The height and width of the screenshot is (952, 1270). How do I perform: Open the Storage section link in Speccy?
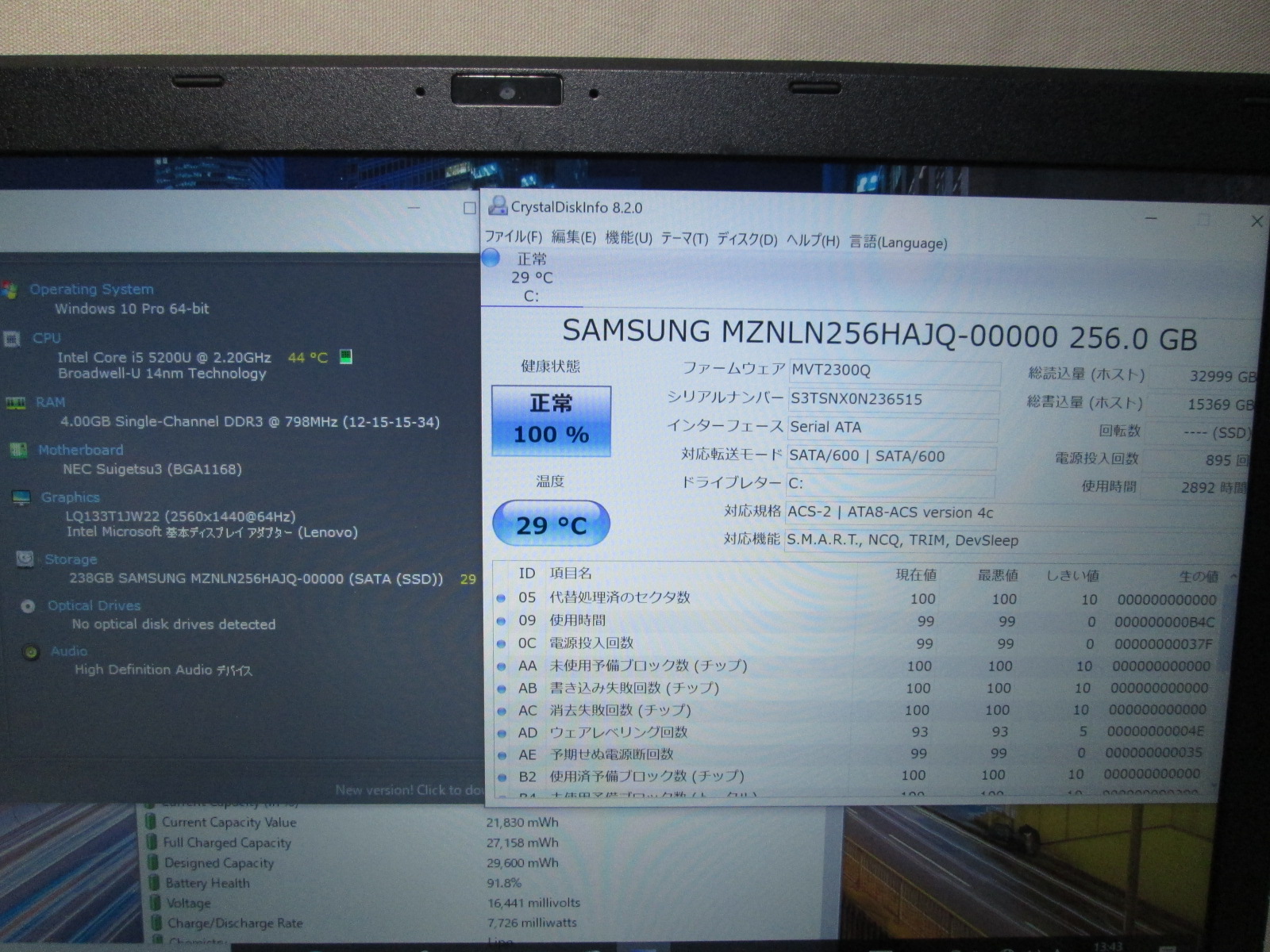[70, 559]
